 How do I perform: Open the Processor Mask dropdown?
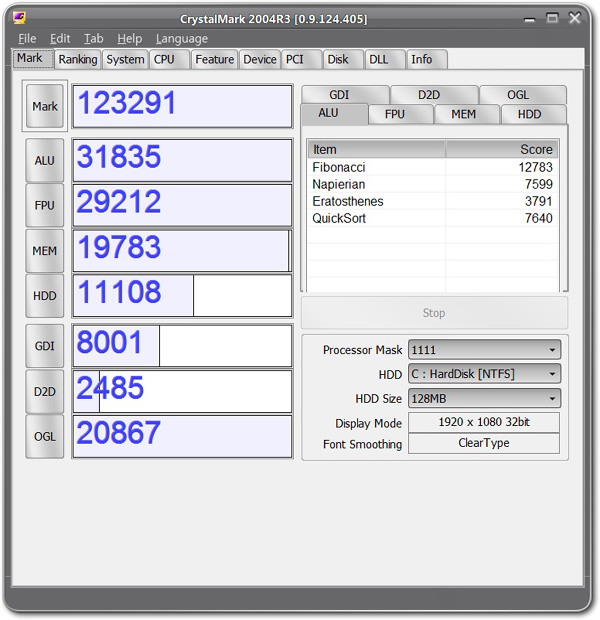(485, 350)
